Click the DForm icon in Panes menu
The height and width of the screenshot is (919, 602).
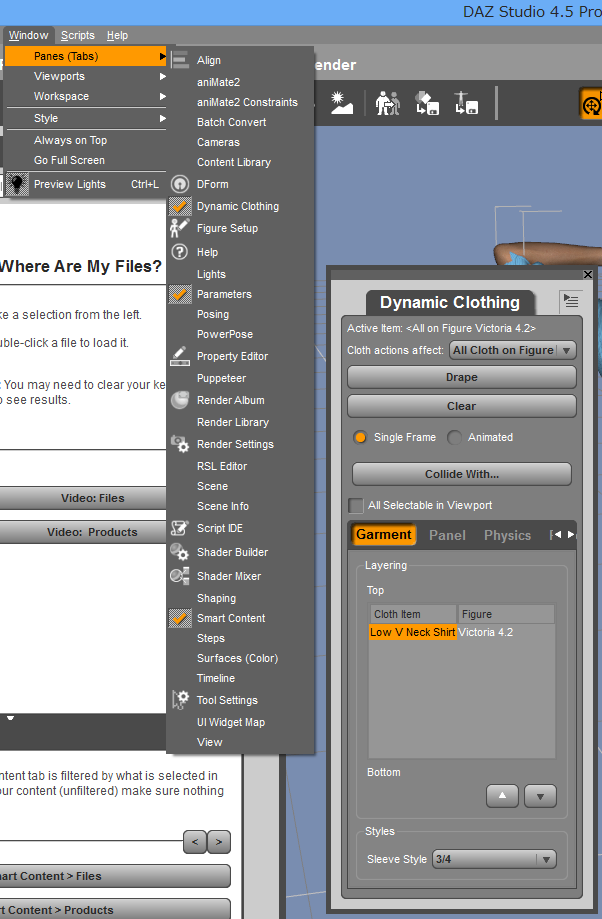tap(180, 184)
